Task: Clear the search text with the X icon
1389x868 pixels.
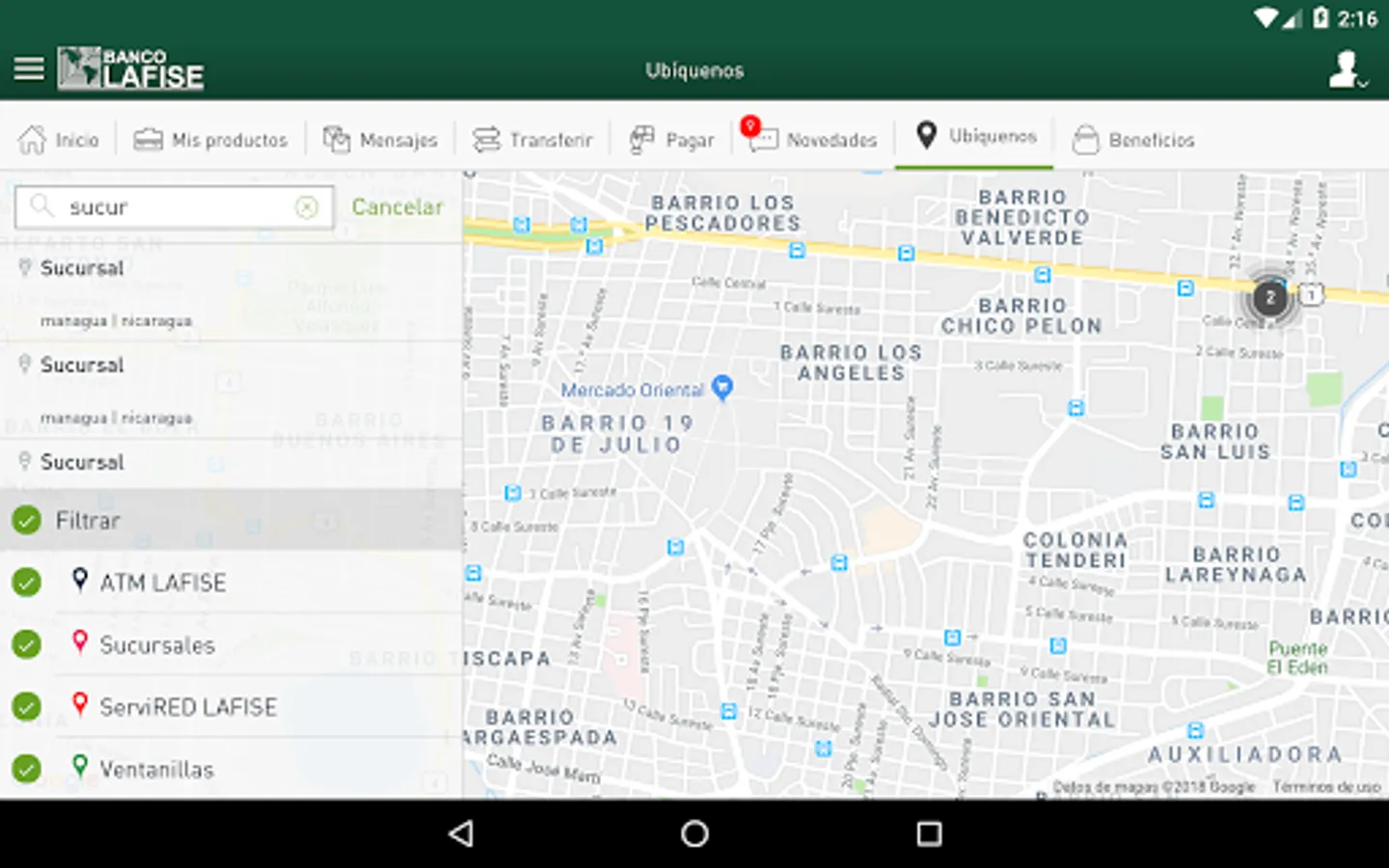Action: point(307,206)
